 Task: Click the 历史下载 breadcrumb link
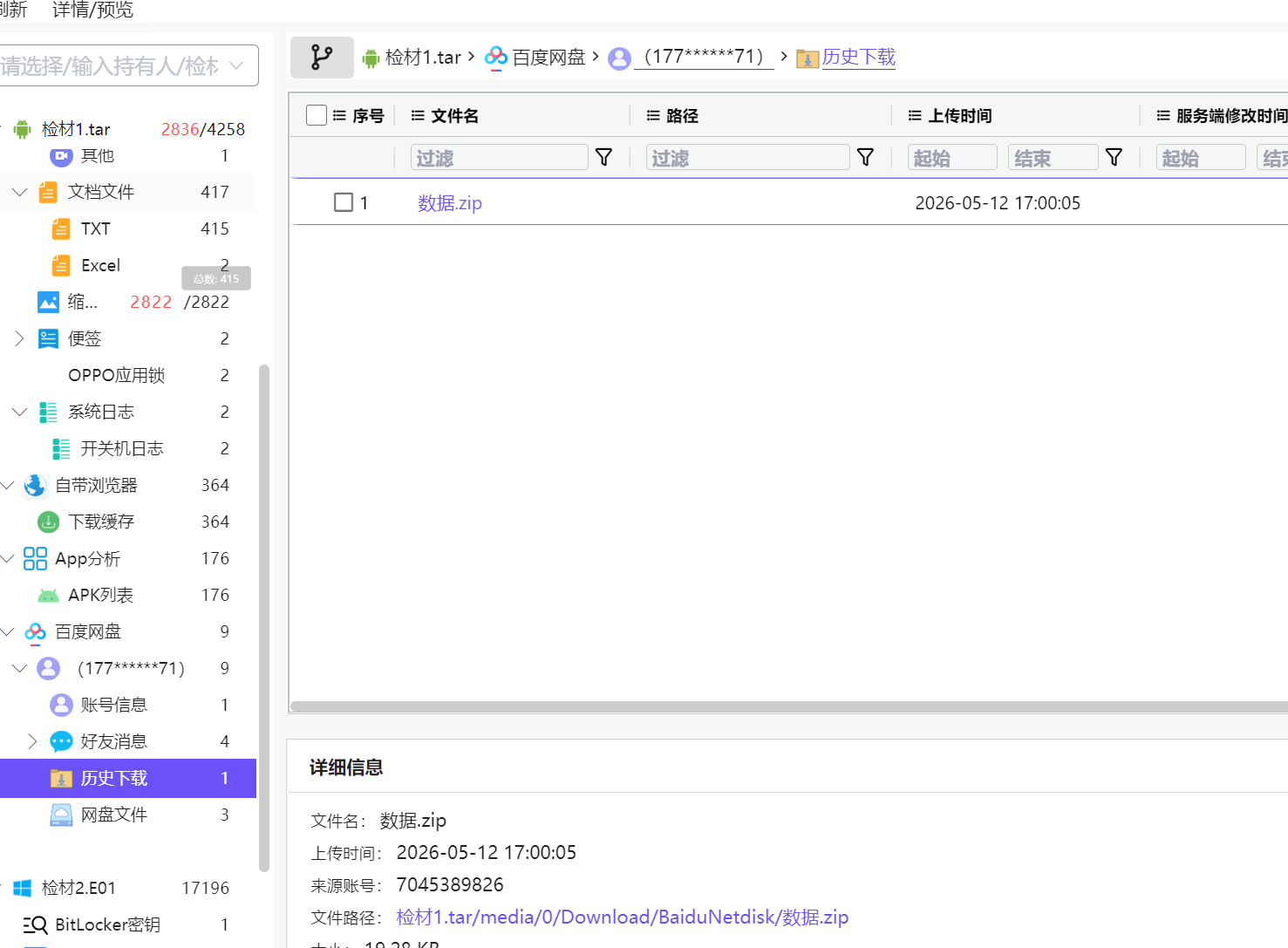[x=859, y=57]
